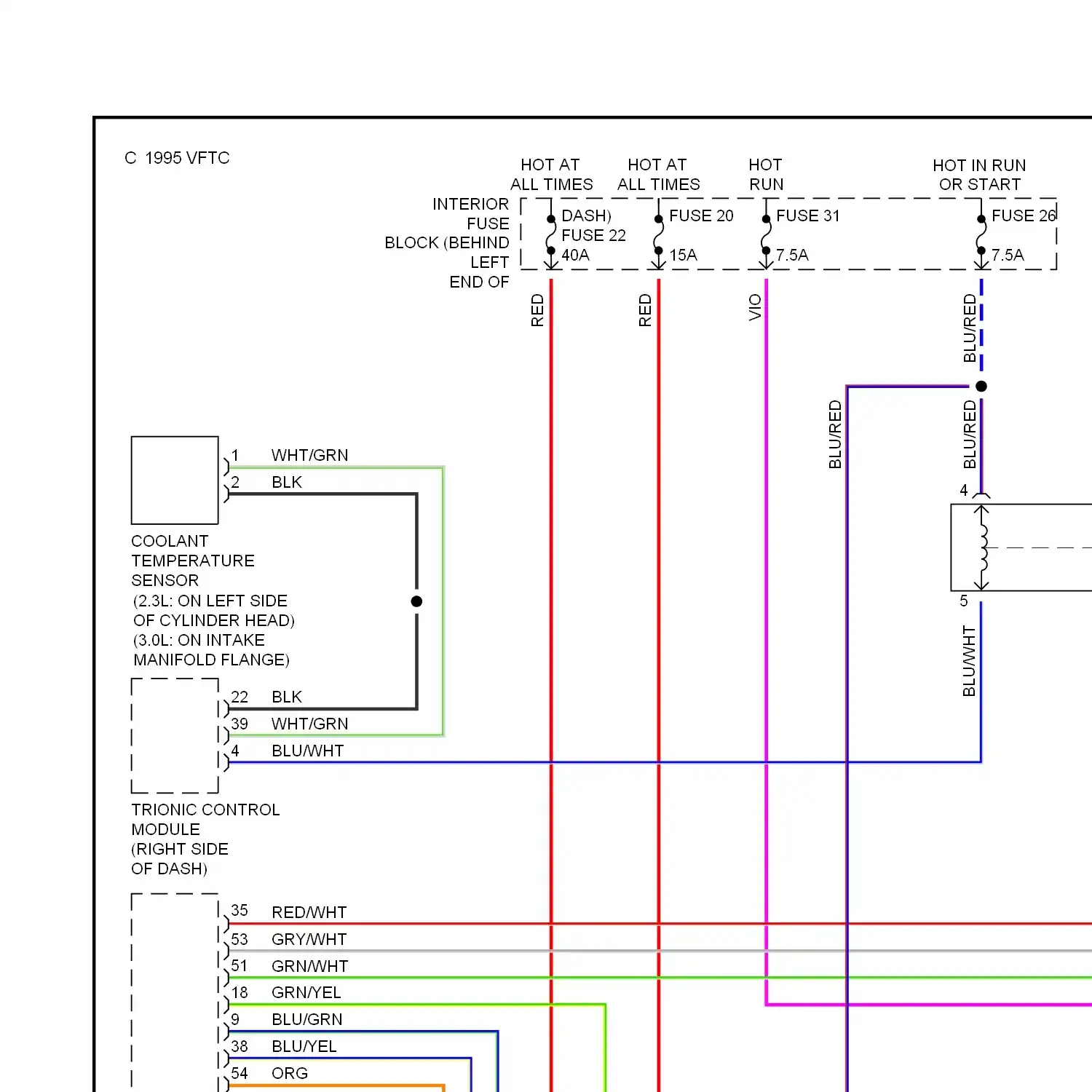Click the relay coil symbol between pins 4 and 5

click(x=982, y=547)
